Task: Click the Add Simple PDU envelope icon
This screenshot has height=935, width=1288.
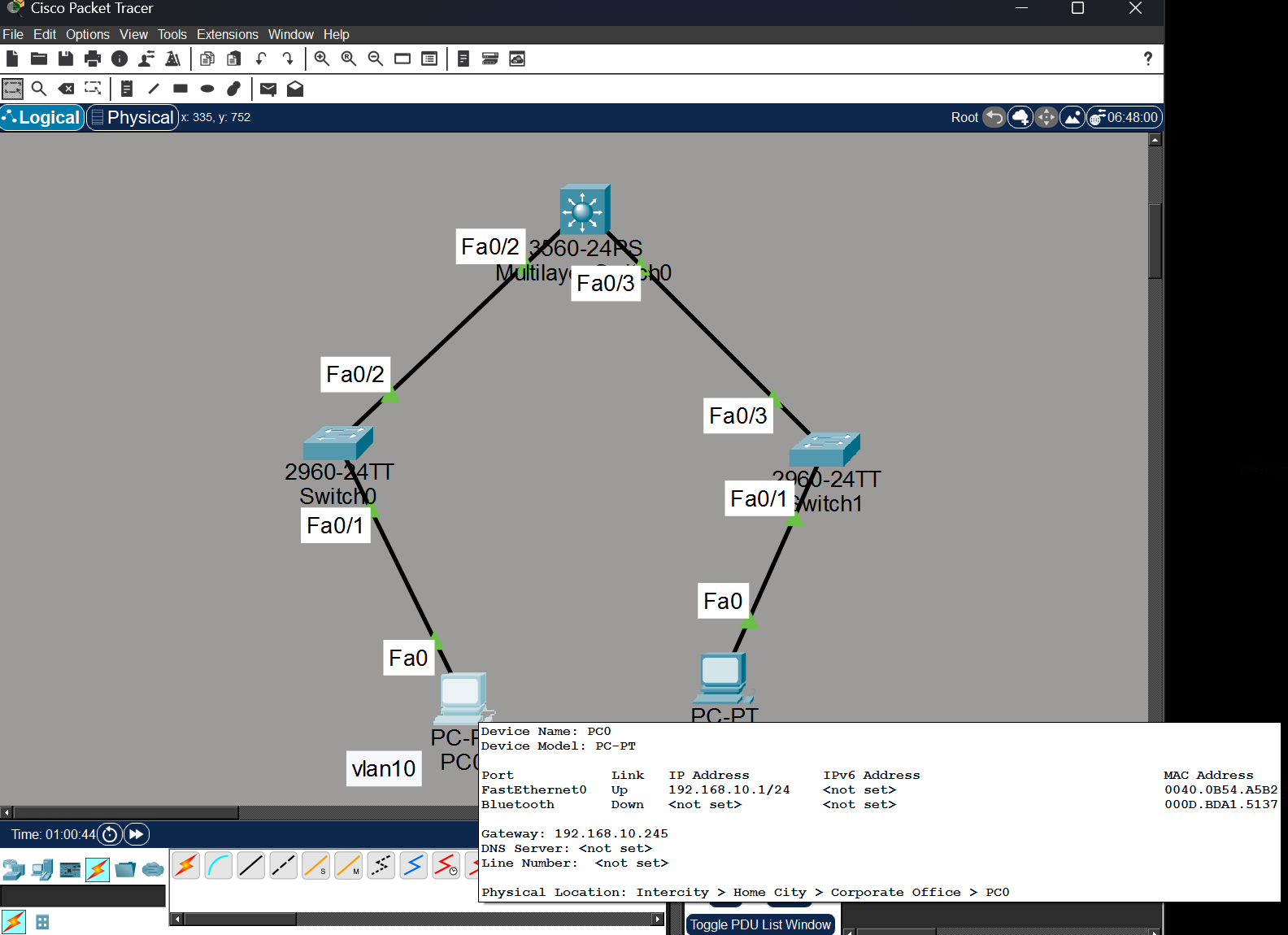Action: (x=268, y=89)
